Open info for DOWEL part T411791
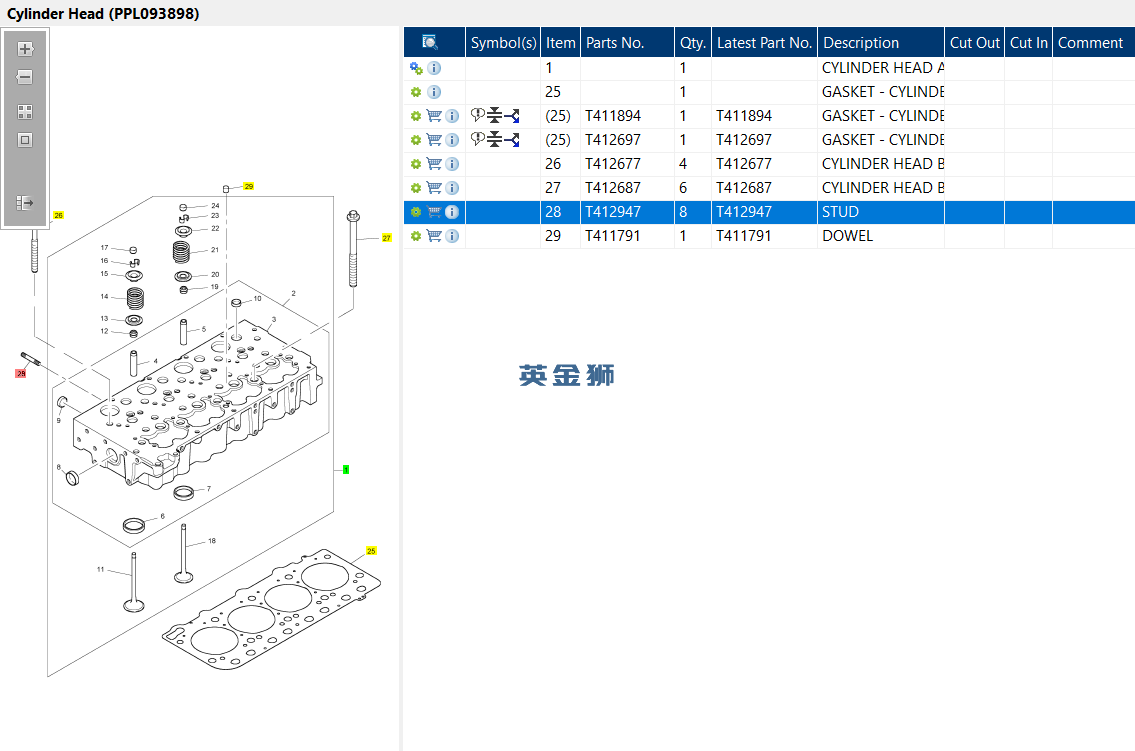Viewport: 1135px width, 751px height. 452,236
